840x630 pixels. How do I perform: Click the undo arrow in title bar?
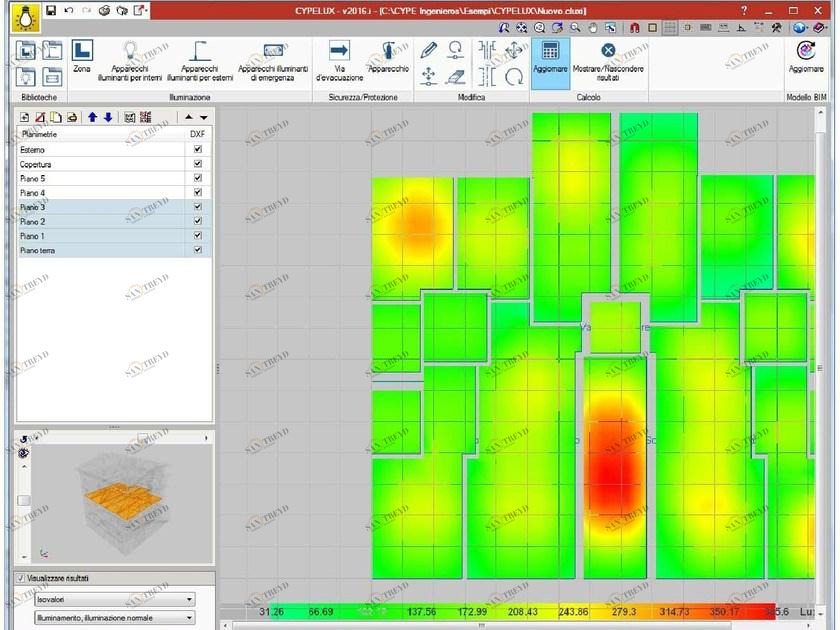click(68, 10)
